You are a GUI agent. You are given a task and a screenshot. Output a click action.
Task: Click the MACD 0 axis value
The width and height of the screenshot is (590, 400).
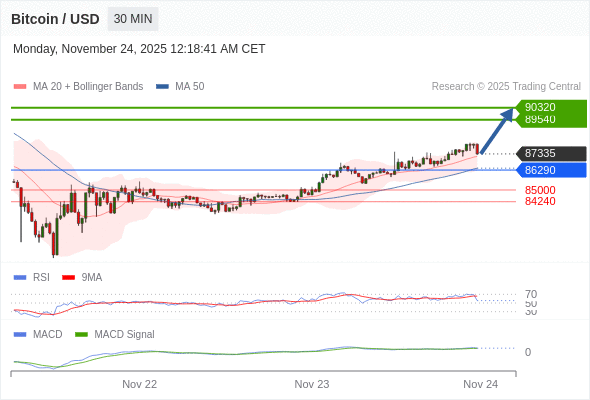tap(528, 352)
